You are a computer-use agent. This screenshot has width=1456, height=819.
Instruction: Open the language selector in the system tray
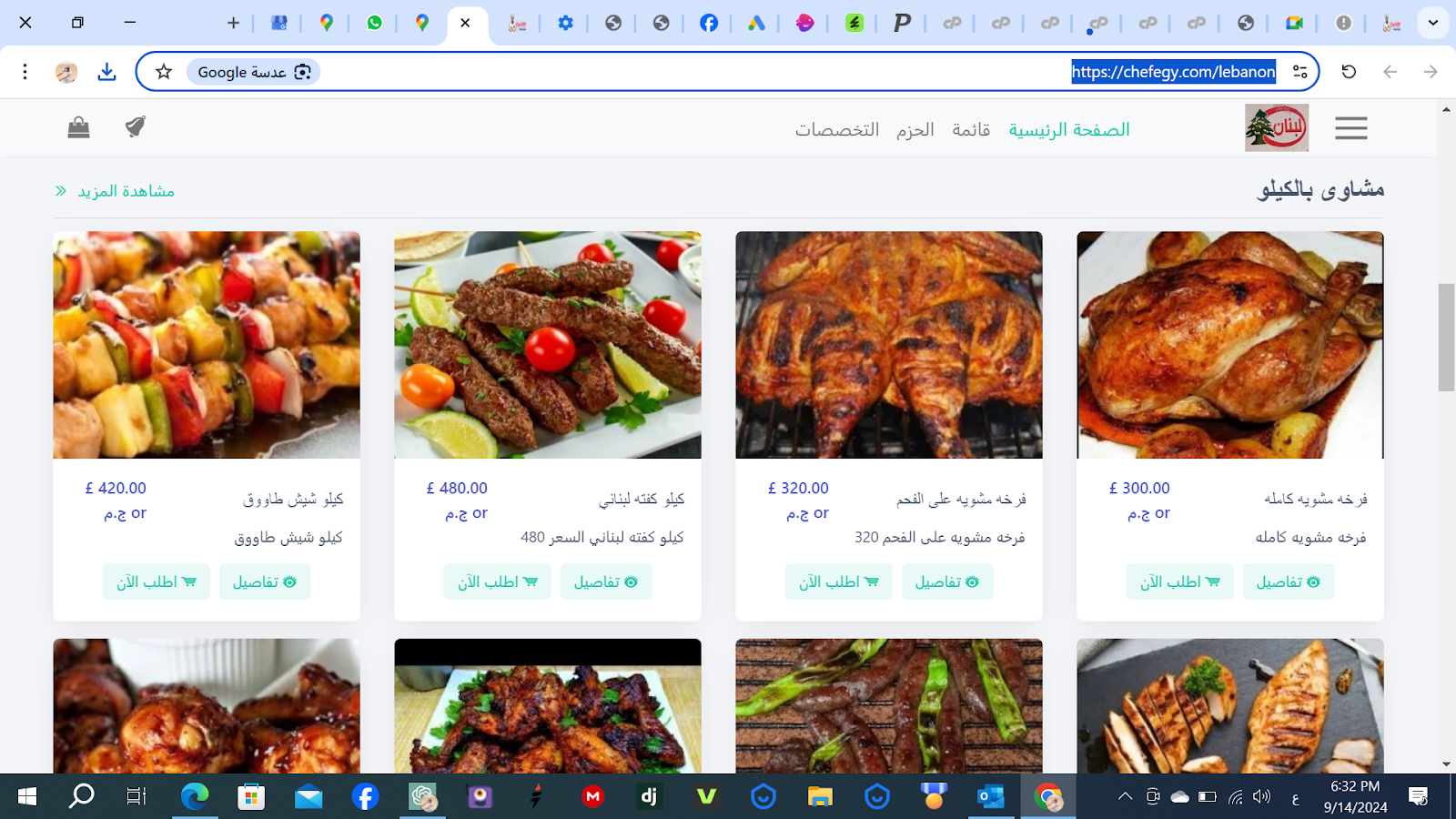click(1294, 797)
